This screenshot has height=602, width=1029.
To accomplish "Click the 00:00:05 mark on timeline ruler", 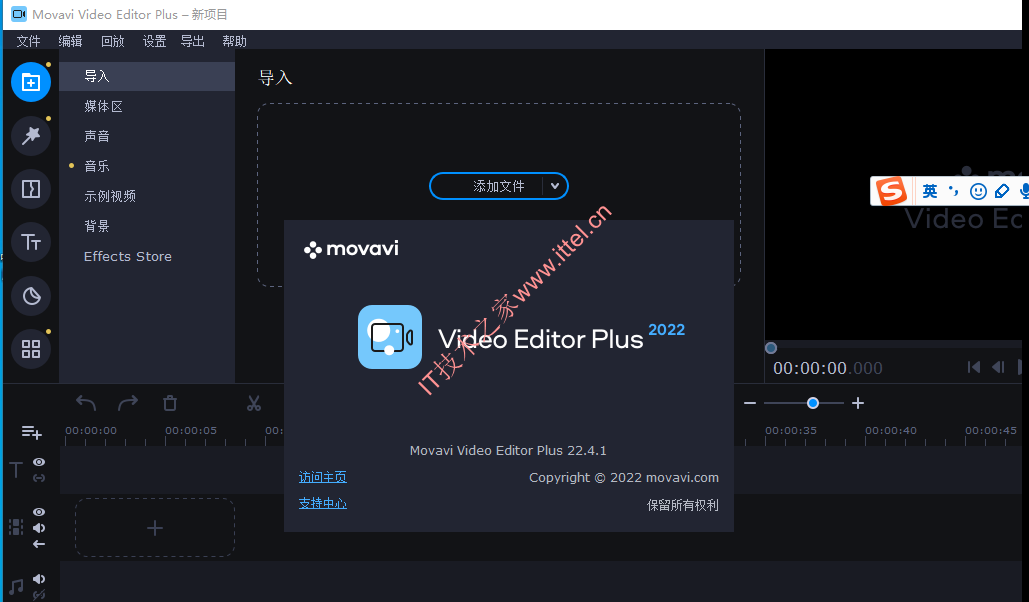I will 191,431.
